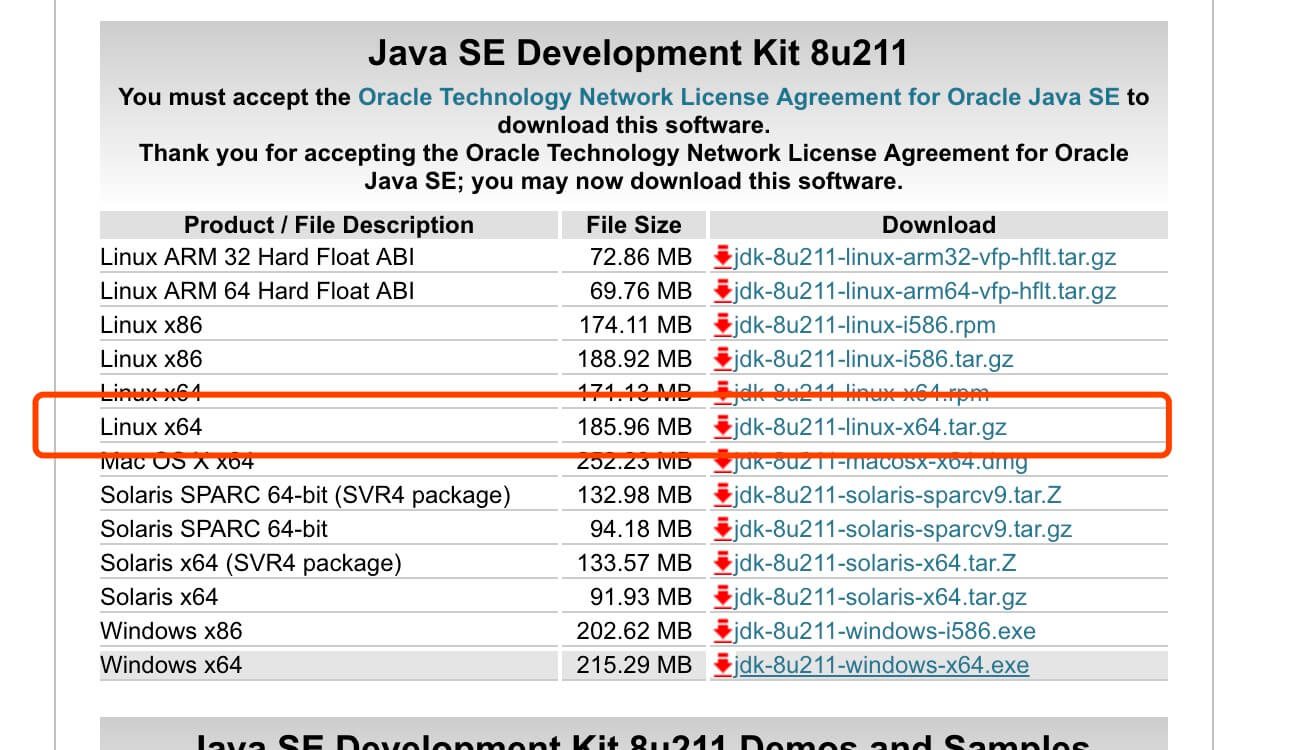Click the 202.62 MB file size cell
The width and height of the screenshot is (1304, 750).
[x=635, y=632]
